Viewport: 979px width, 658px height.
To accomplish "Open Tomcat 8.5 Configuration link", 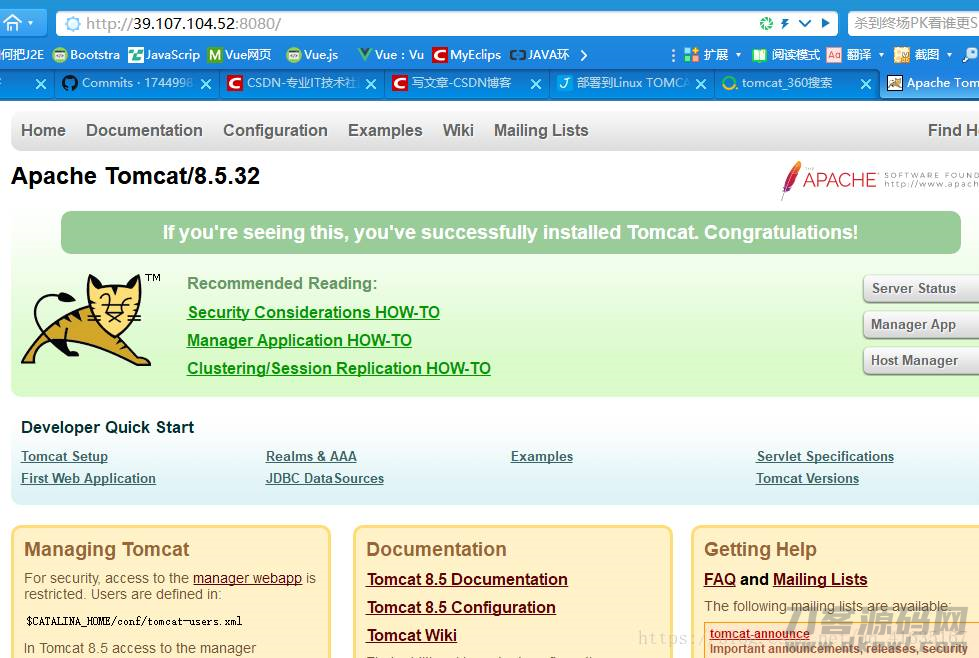I will (461, 607).
